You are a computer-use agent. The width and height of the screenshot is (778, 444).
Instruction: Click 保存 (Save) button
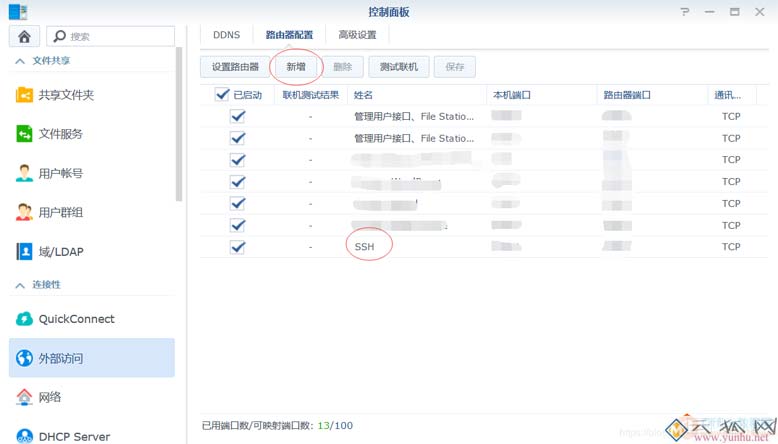(454, 66)
